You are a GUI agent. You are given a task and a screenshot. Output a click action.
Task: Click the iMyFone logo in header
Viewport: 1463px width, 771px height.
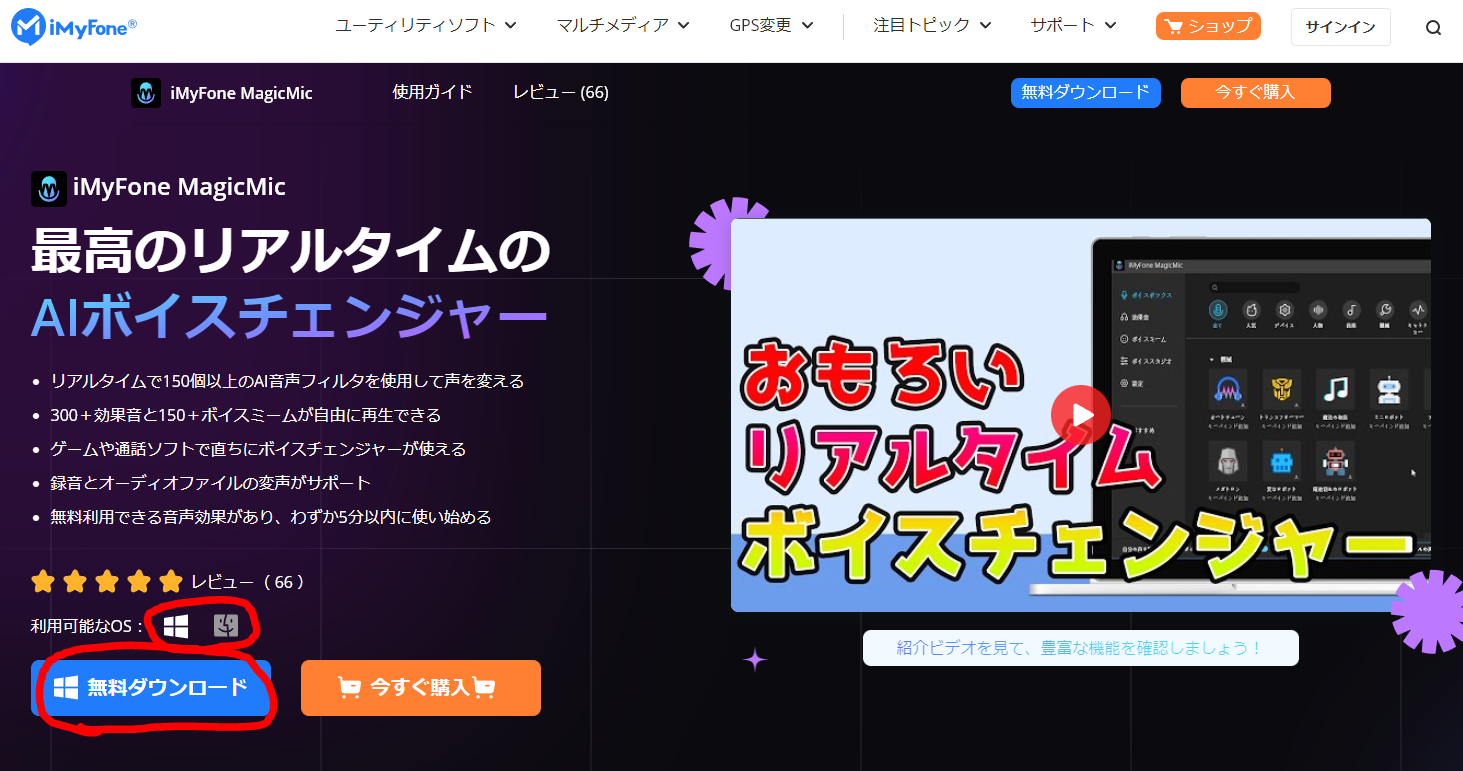pyautogui.click(x=73, y=26)
